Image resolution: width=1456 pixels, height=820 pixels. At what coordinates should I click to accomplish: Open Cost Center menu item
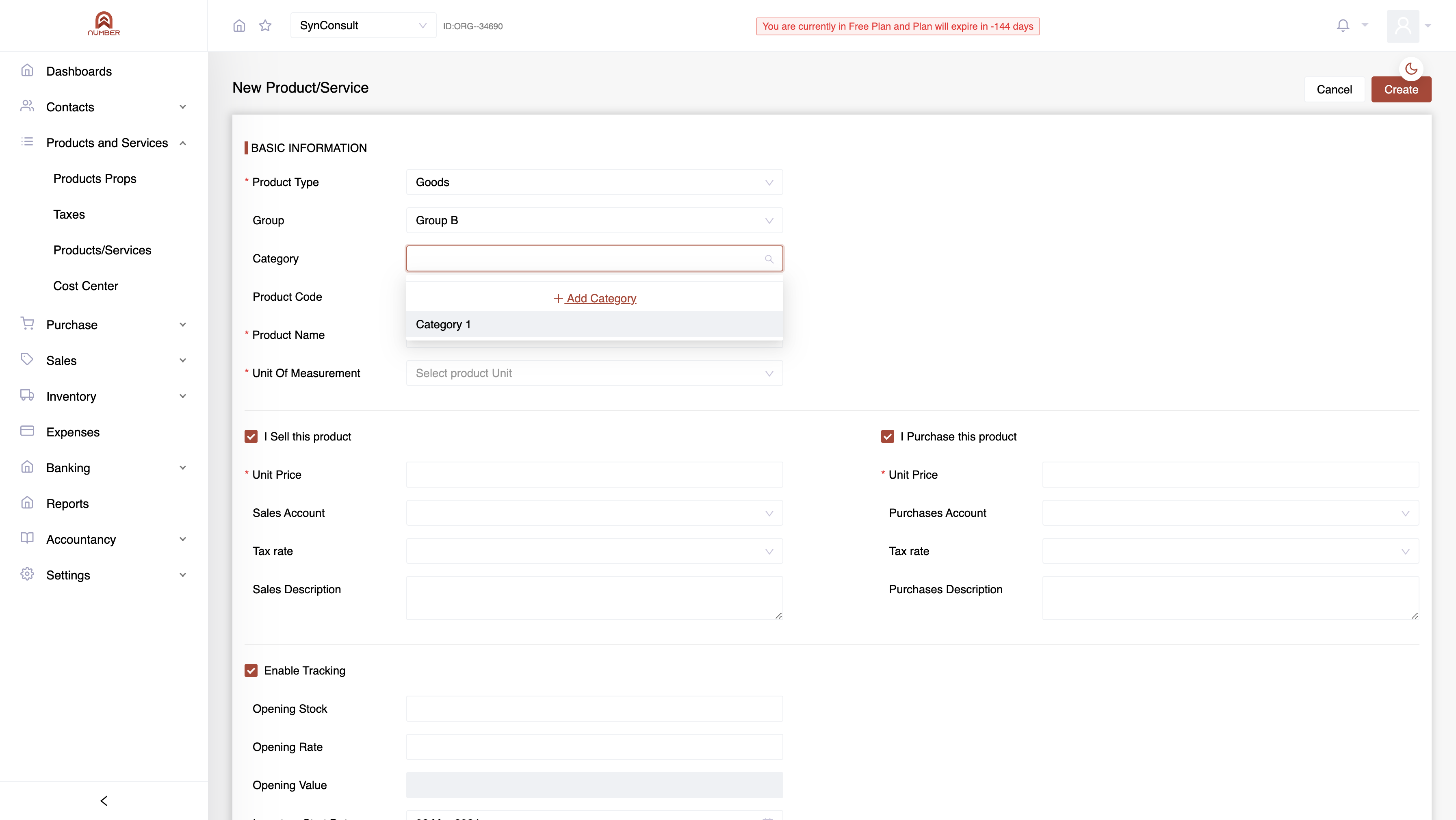tap(85, 286)
